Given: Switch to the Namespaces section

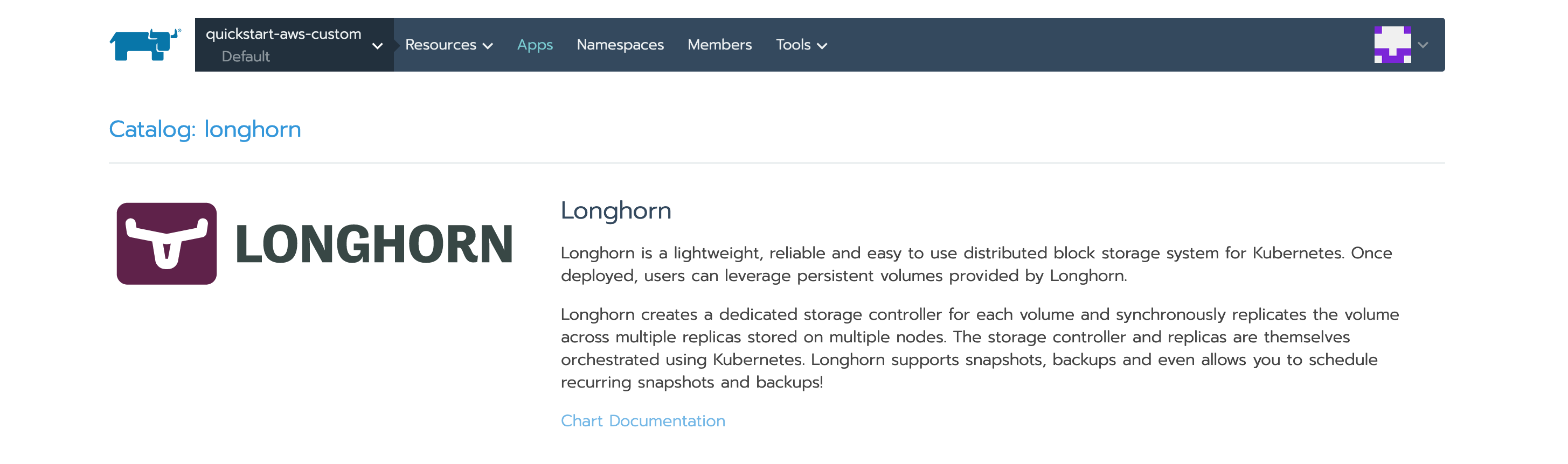Looking at the screenshot, I should (x=620, y=44).
